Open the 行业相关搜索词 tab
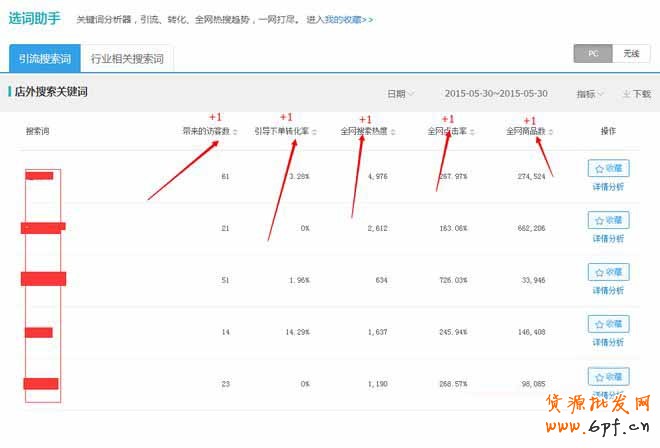The image size is (660, 448). pyautogui.click(x=126, y=59)
